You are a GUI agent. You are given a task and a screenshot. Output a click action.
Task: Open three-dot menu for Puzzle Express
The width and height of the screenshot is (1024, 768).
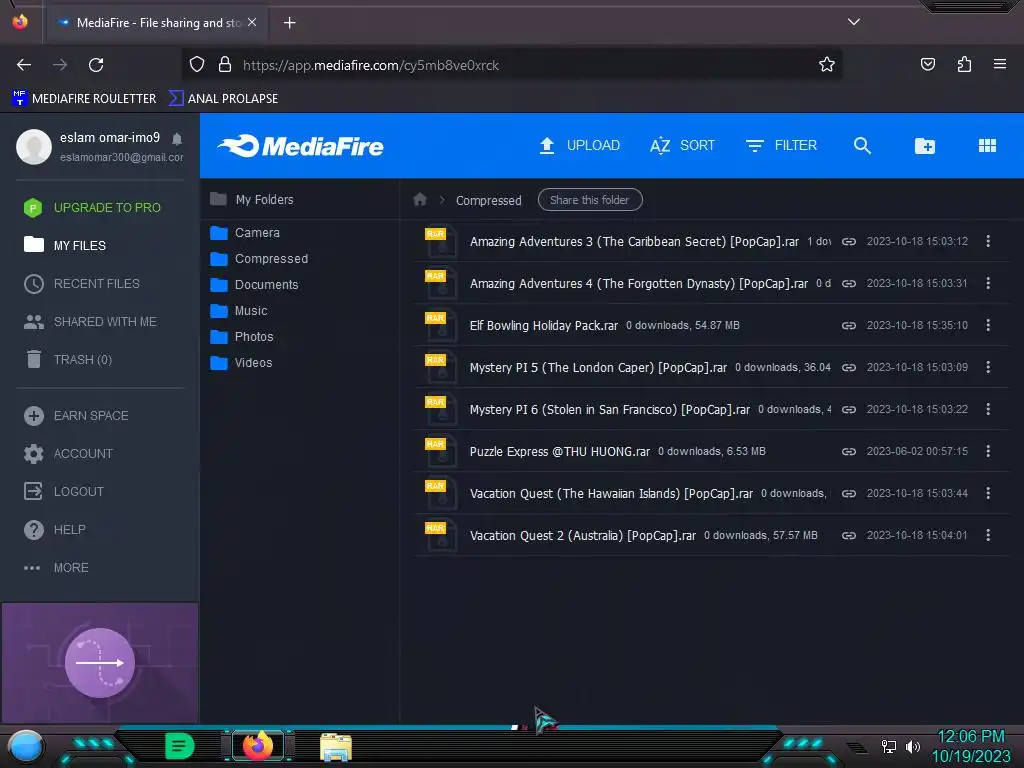click(x=988, y=451)
